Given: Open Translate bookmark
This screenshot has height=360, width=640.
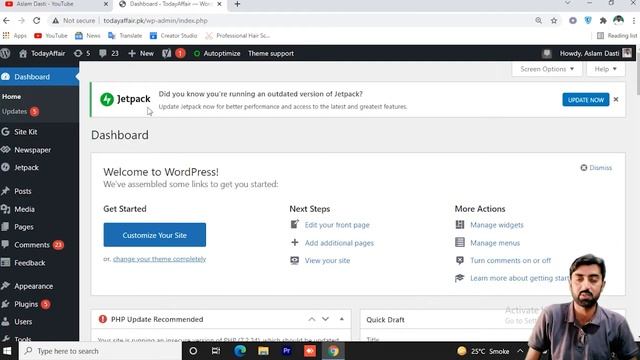Looking at the screenshot, I should [125, 36].
